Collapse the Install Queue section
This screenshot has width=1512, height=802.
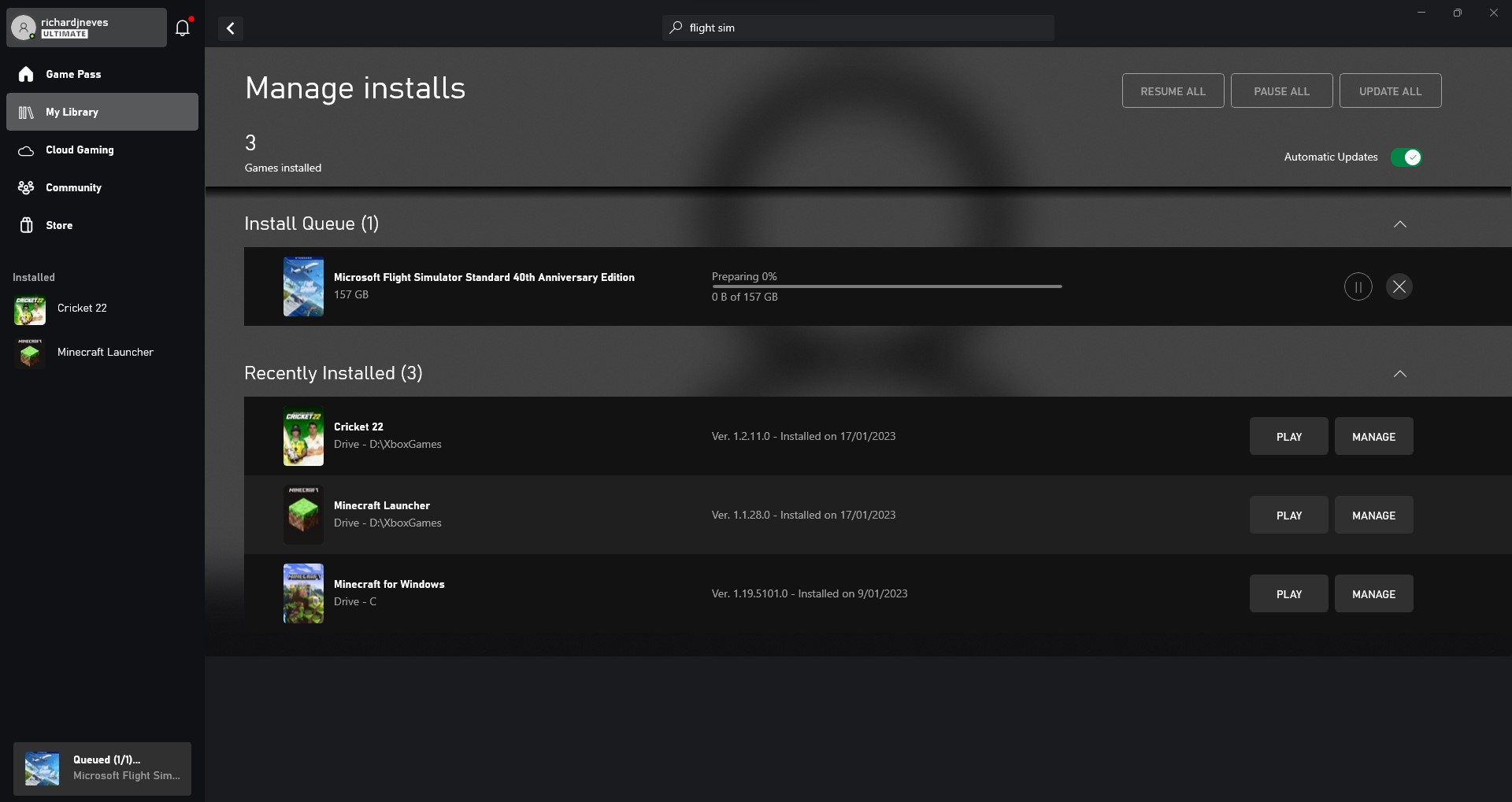point(1399,224)
